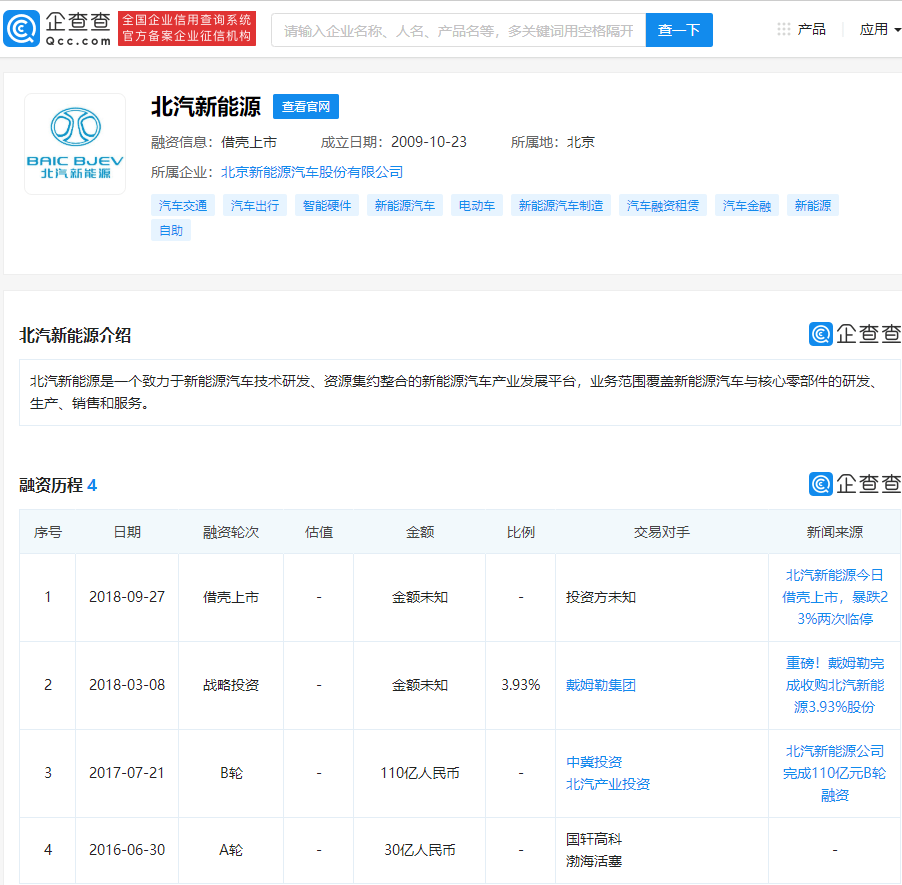Click the 成立日期 2009-10-23 value
This screenshot has width=902, height=885.
tap(429, 142)
